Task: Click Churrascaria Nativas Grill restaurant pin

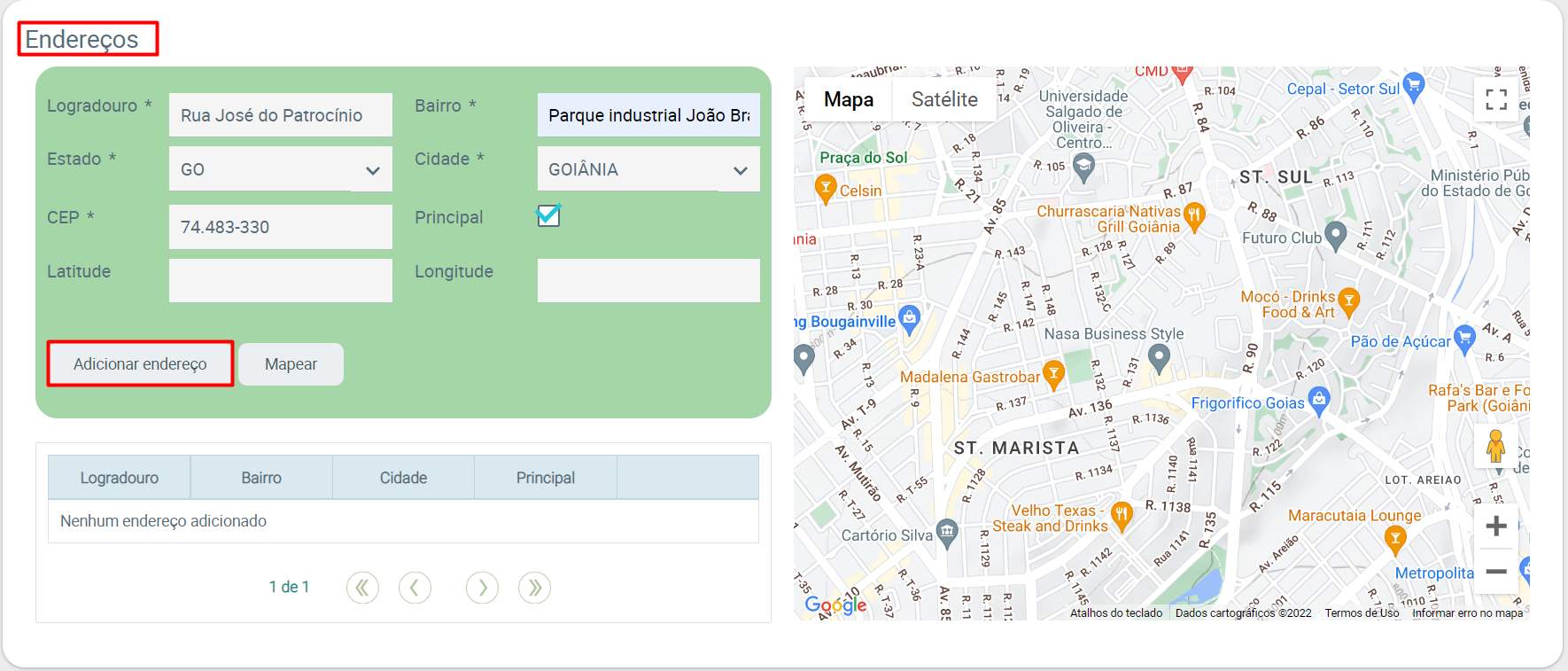Action: point(1194,216)
